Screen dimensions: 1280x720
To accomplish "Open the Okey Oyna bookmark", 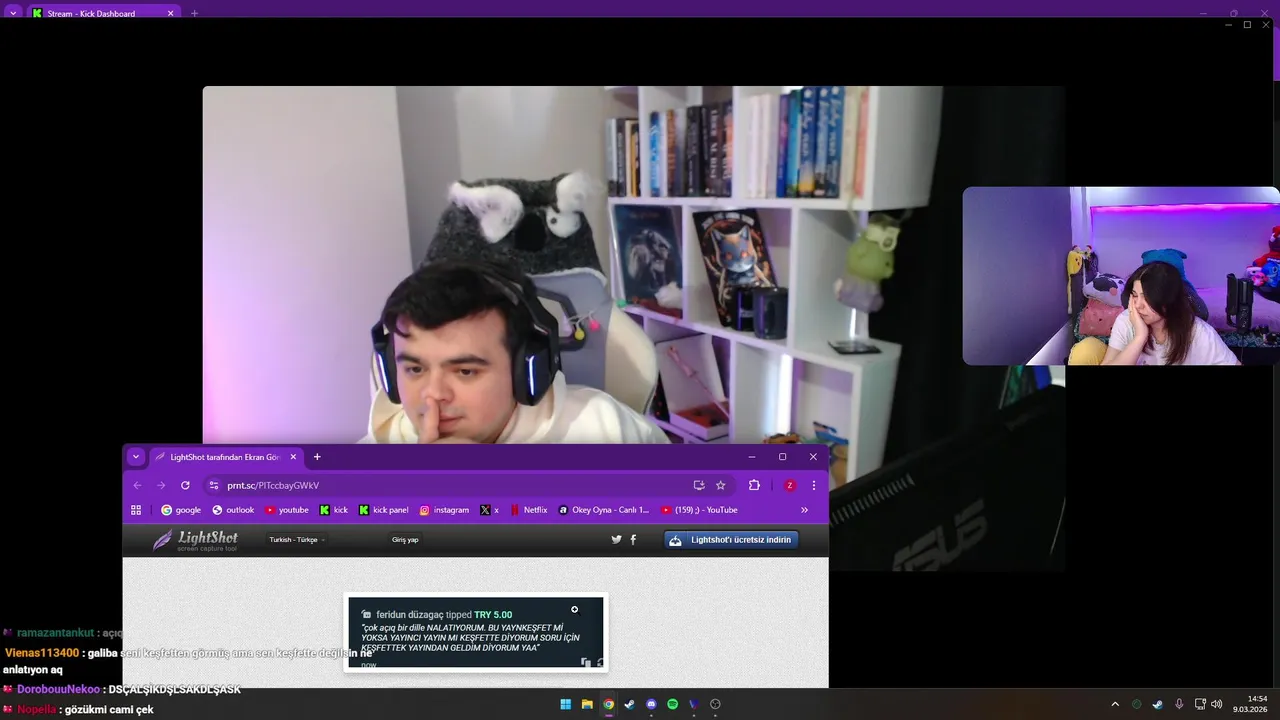I will click(x=604, y=510).
